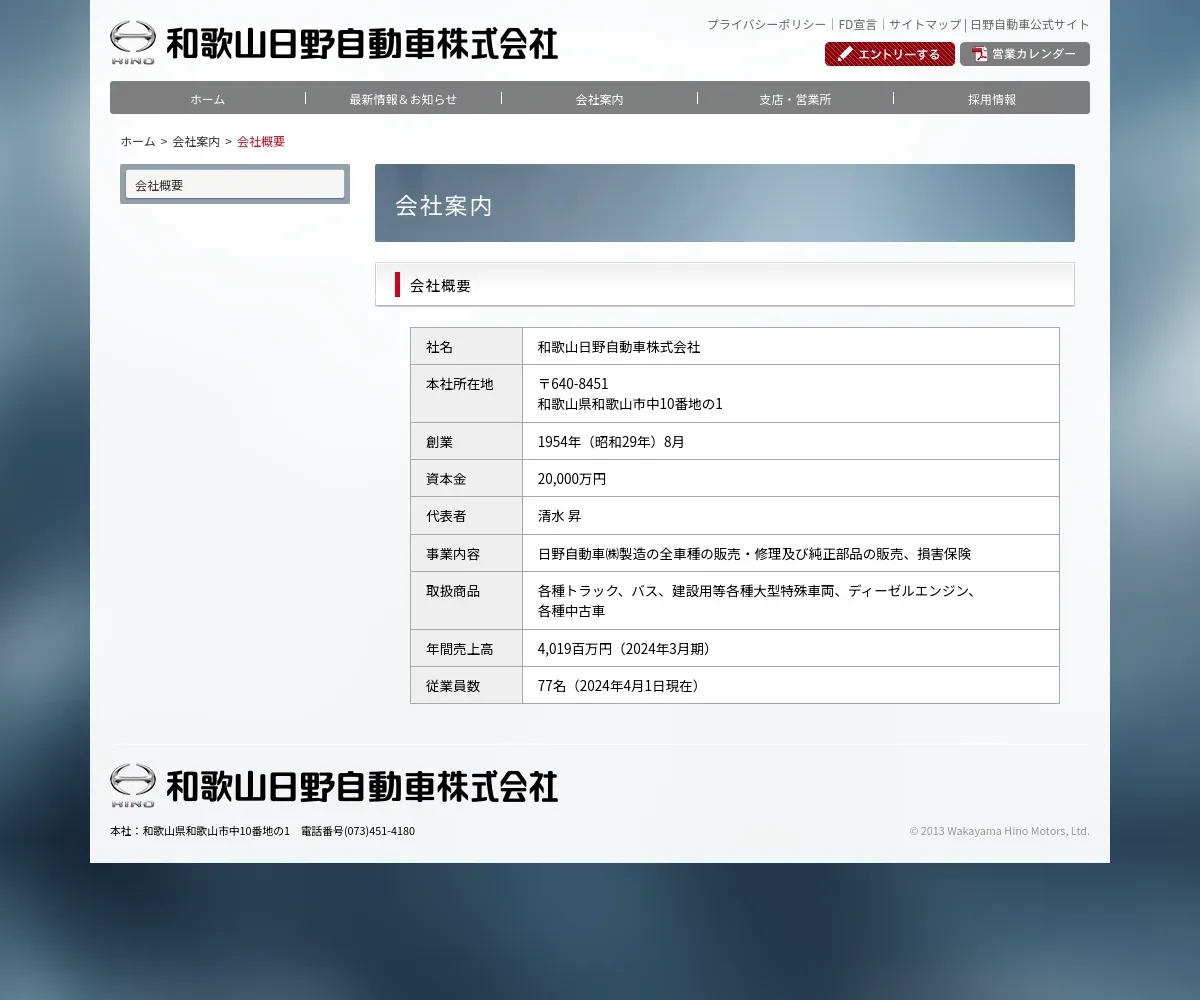Click the value 4,019百万円（2024年3月期）
The width and height of the screenshot is (1200, 1000).
coord(626,649)
